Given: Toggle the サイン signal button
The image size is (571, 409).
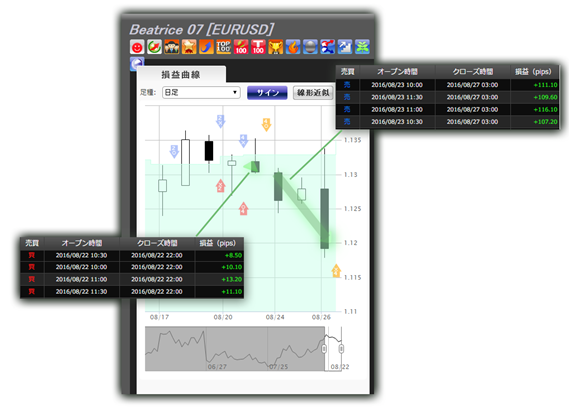Looking at the screenshot, I should point(267,93).
